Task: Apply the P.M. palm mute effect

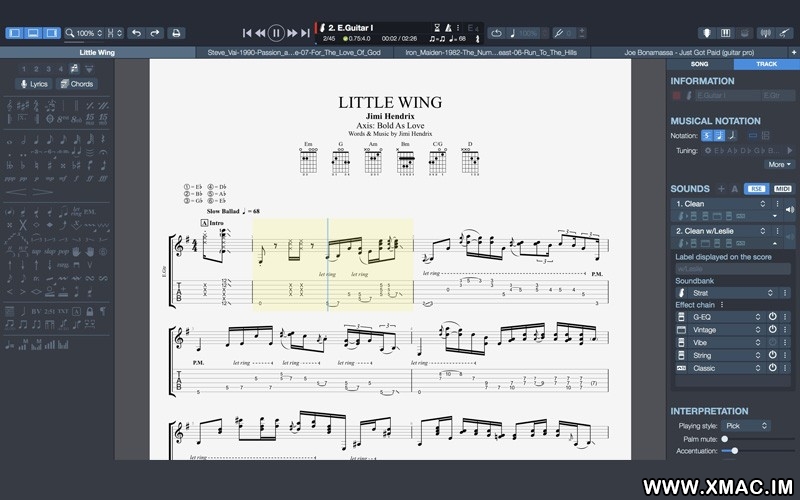Action: click(x=90, y=211)
